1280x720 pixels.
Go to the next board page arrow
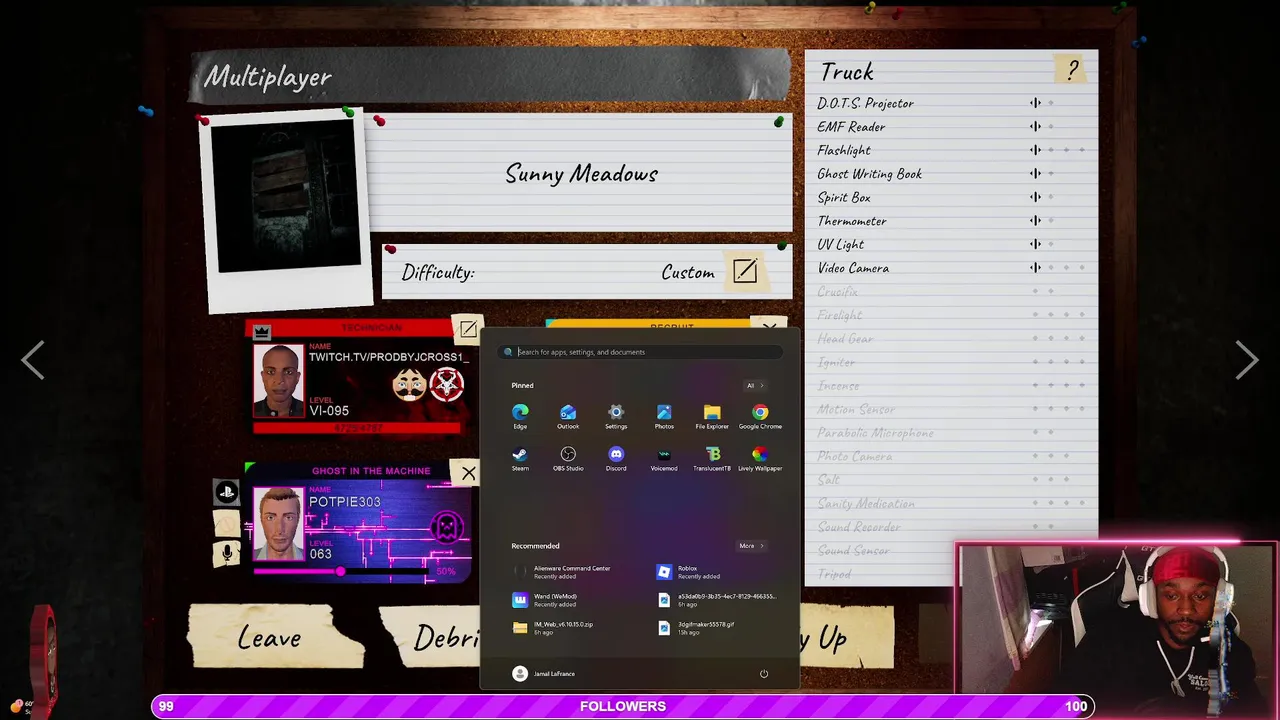point(1246,360)
